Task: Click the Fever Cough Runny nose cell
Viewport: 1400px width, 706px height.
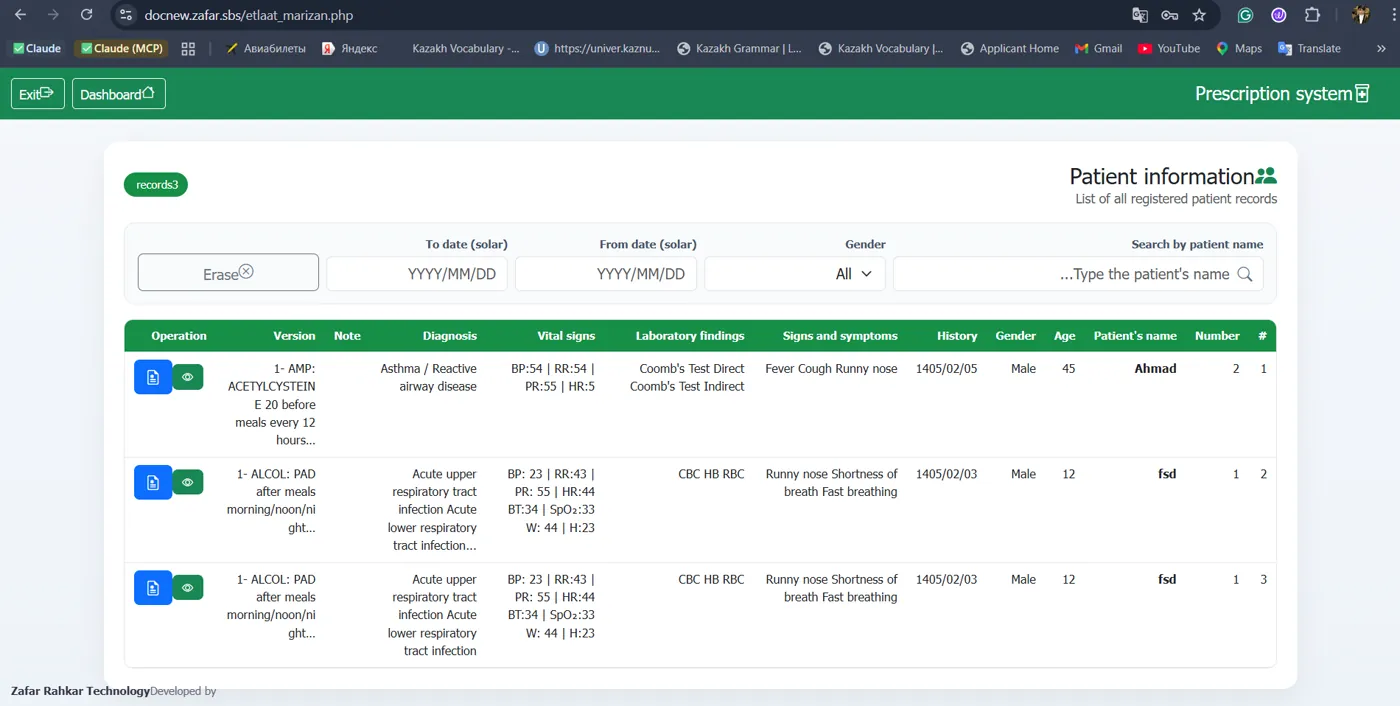Action: (831, 369)
